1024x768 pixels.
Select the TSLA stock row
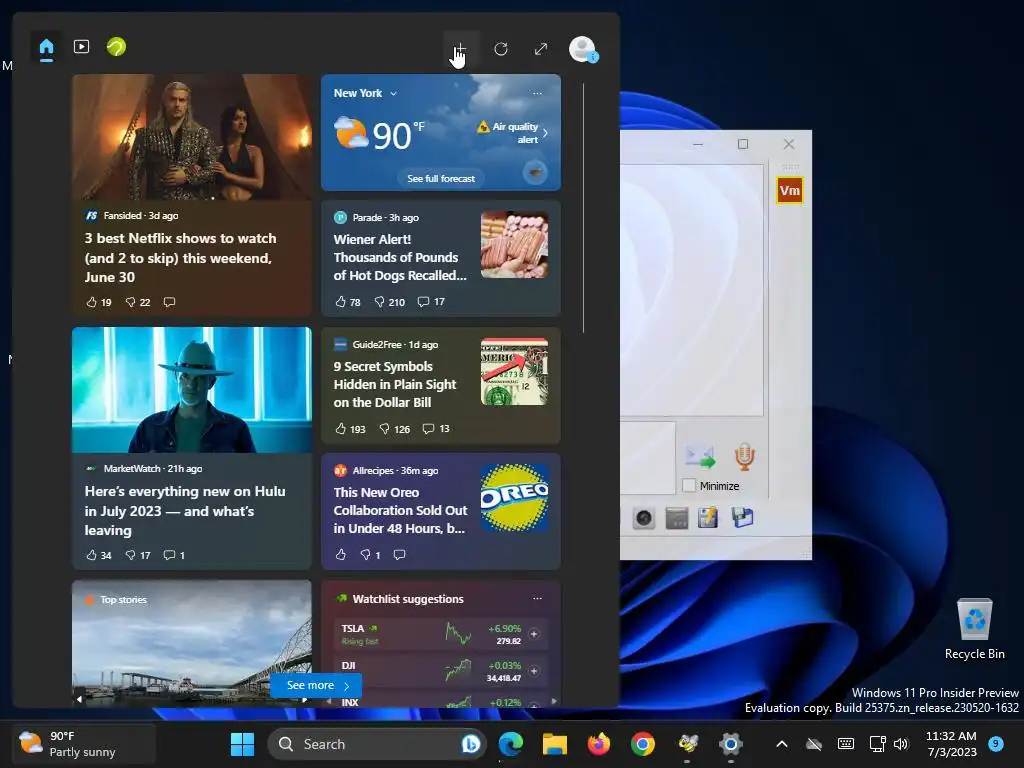pyautogui.click(x=439, y=634)
